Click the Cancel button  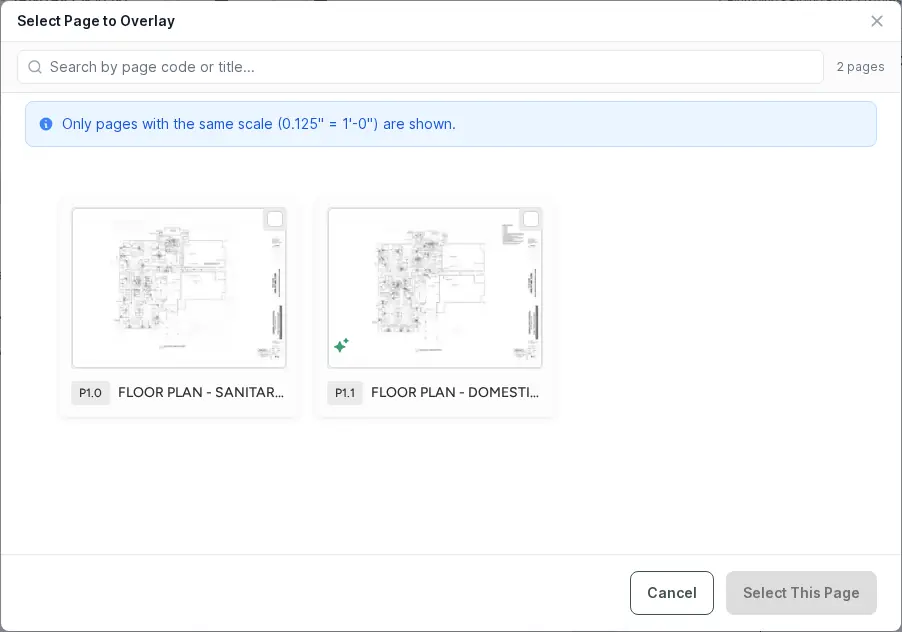[672, 593]
